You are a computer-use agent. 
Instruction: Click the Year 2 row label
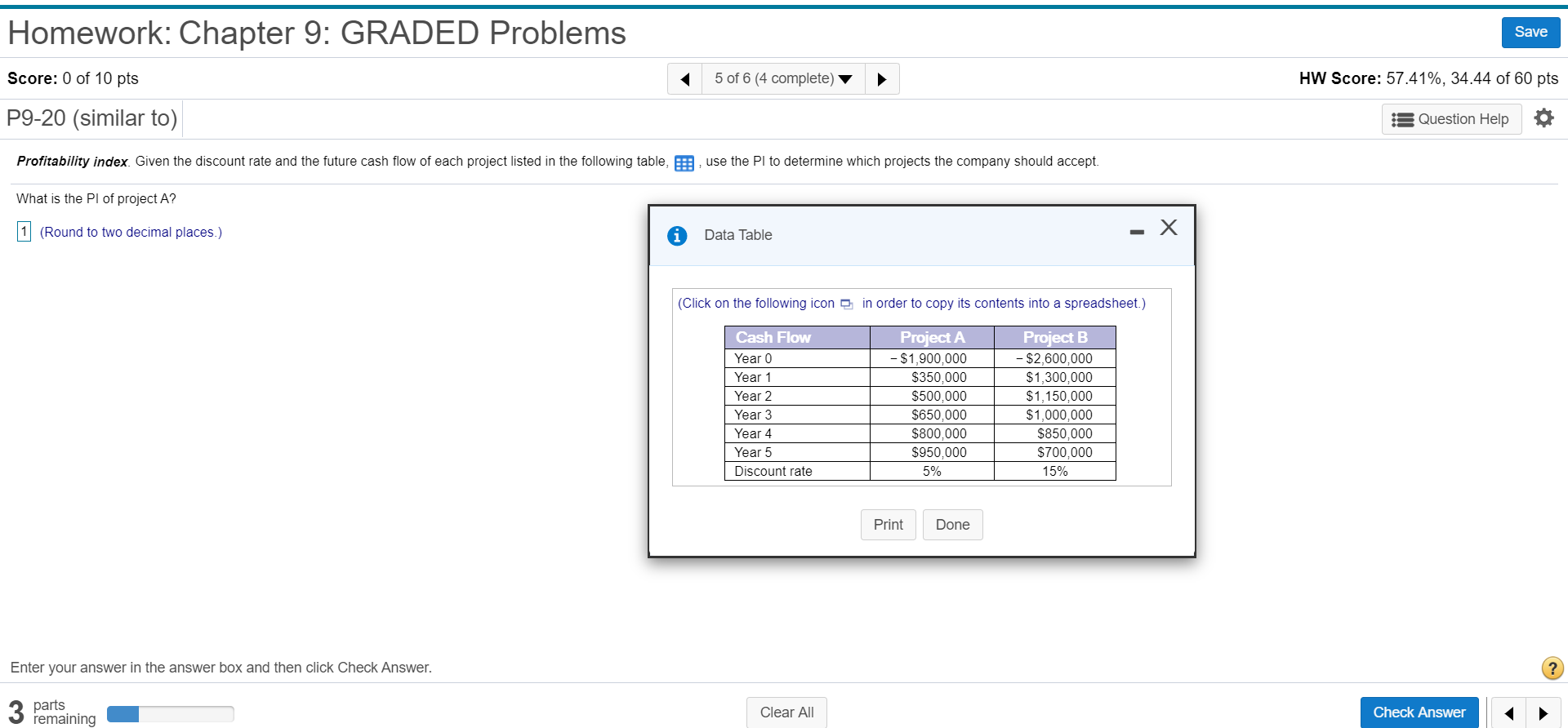coord(753,396)
